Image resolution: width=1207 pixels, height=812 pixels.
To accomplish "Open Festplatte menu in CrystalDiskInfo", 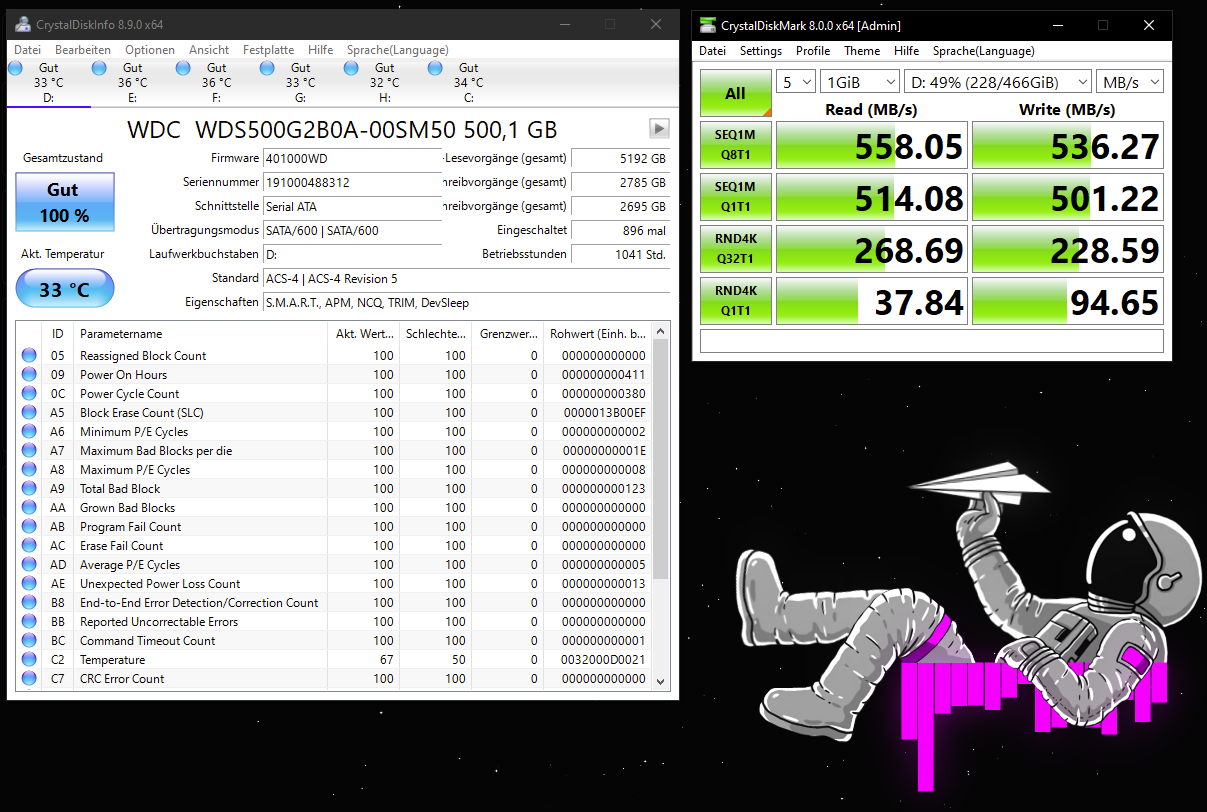I will [268, 50].
